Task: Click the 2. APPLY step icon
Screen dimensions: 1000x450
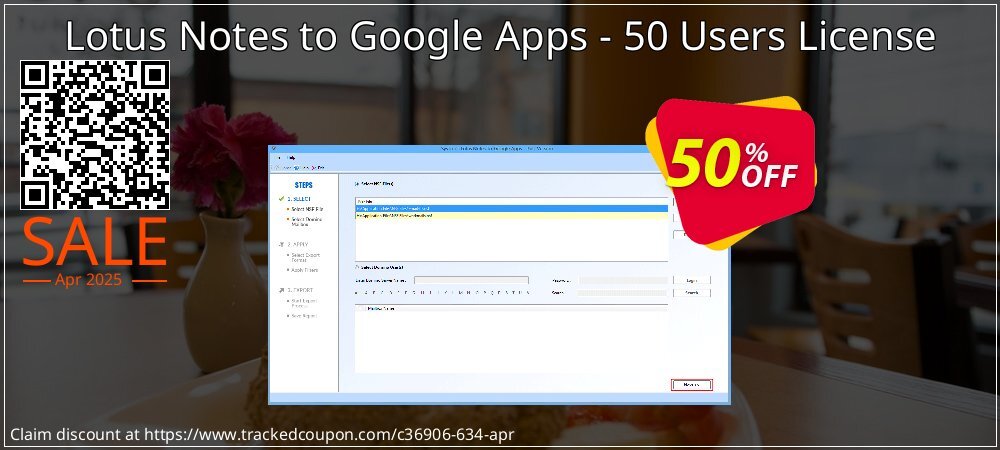Action: [281, 244]
